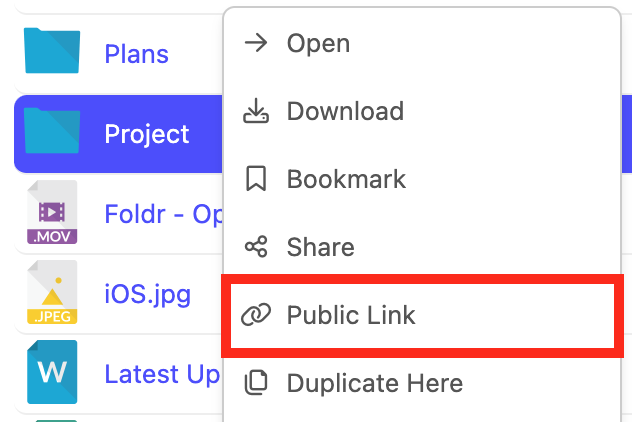Image resolution: width=632 pixels, height=422 pixels.
Task: Click the iOS.jpg JPEG file icon
Action: [x=52, y=295]
